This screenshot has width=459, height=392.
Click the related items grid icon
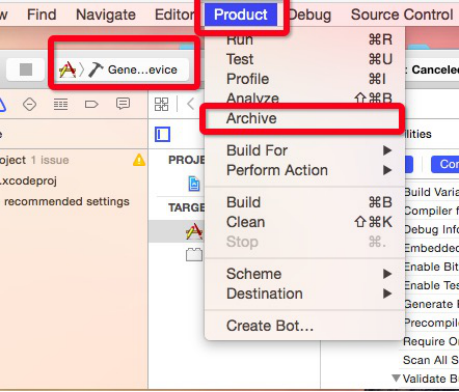coord(162,104)
